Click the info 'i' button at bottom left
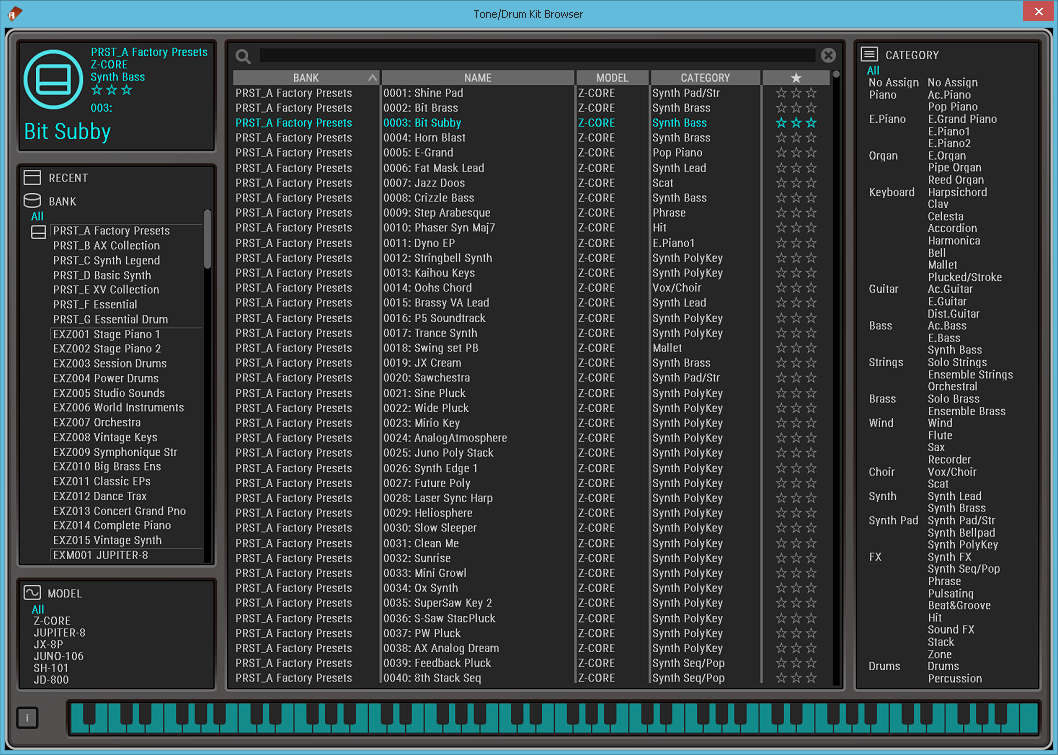 point(27,718)
